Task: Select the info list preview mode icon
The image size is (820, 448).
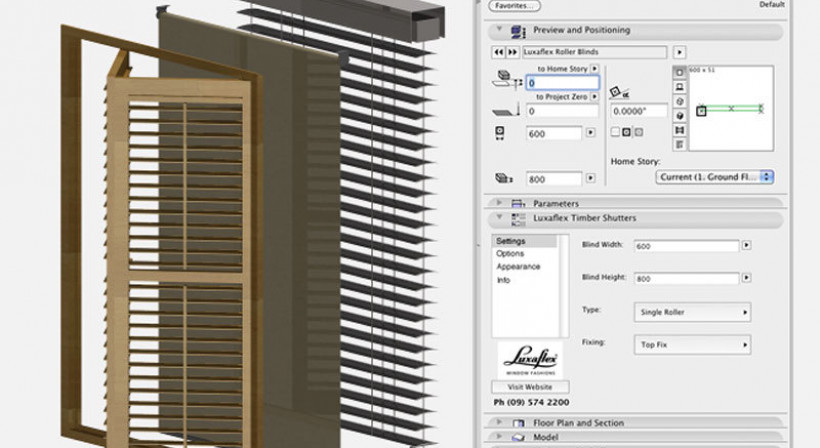Action: pos(680,144)
